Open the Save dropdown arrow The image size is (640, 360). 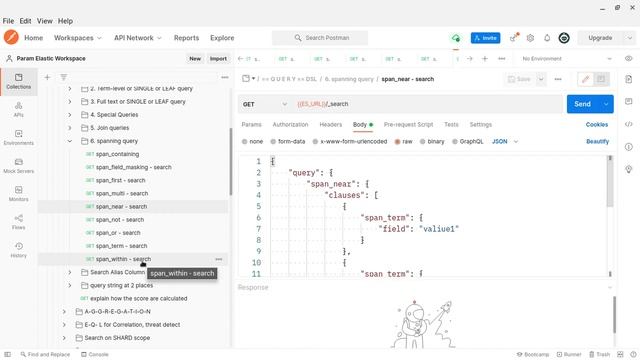pos(541,79)
